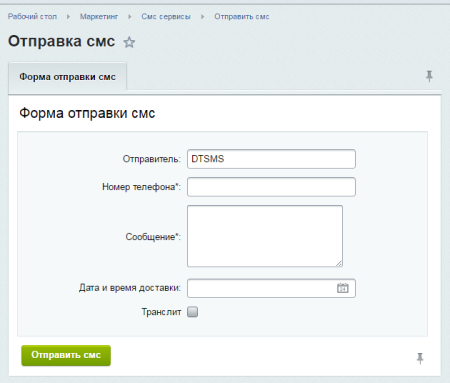Click inside the Сообщение text area
This screenshot has height=383, width=450.
(265, 236)
